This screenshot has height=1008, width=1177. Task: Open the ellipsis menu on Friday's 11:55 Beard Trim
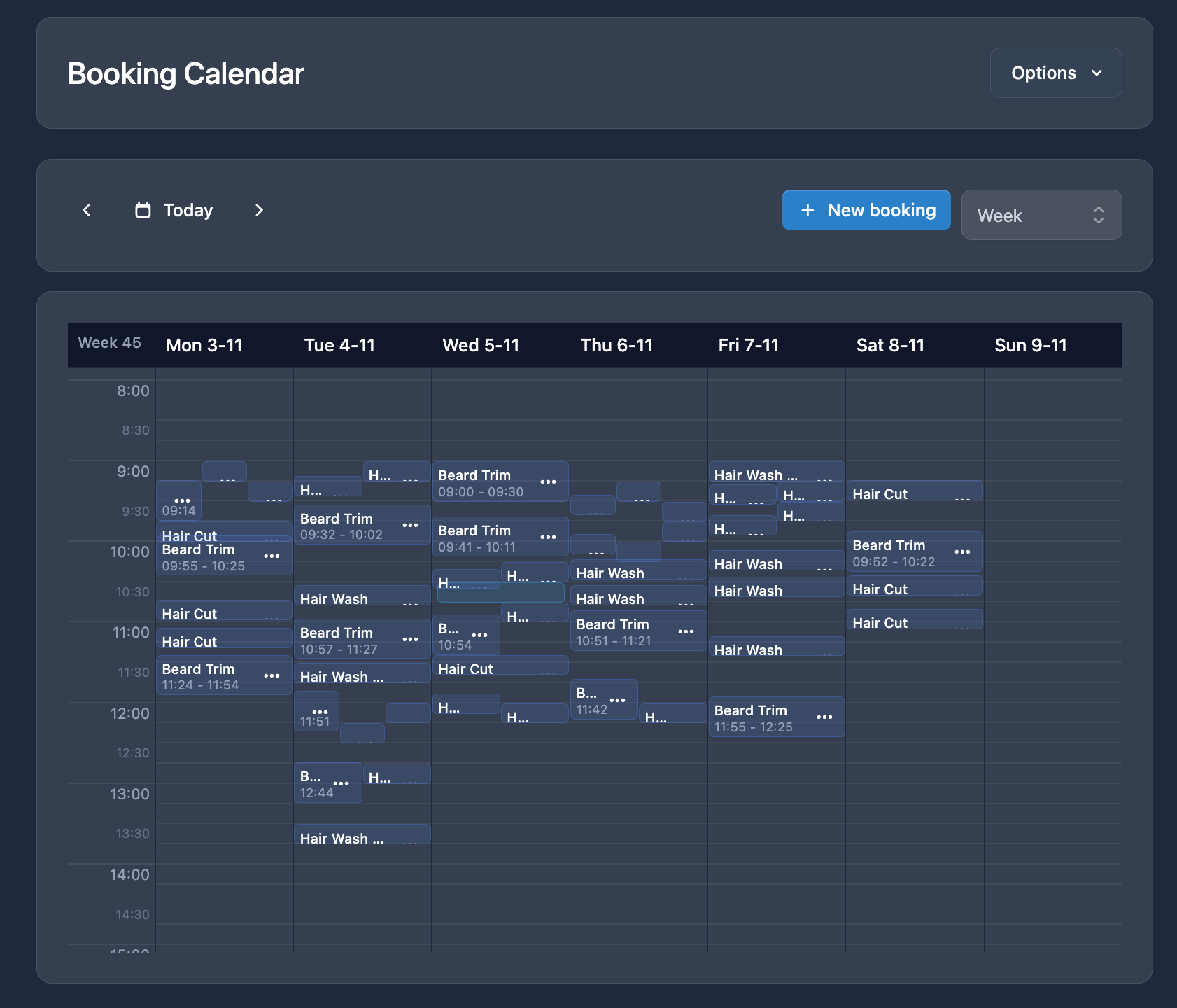tap(824, 717)
